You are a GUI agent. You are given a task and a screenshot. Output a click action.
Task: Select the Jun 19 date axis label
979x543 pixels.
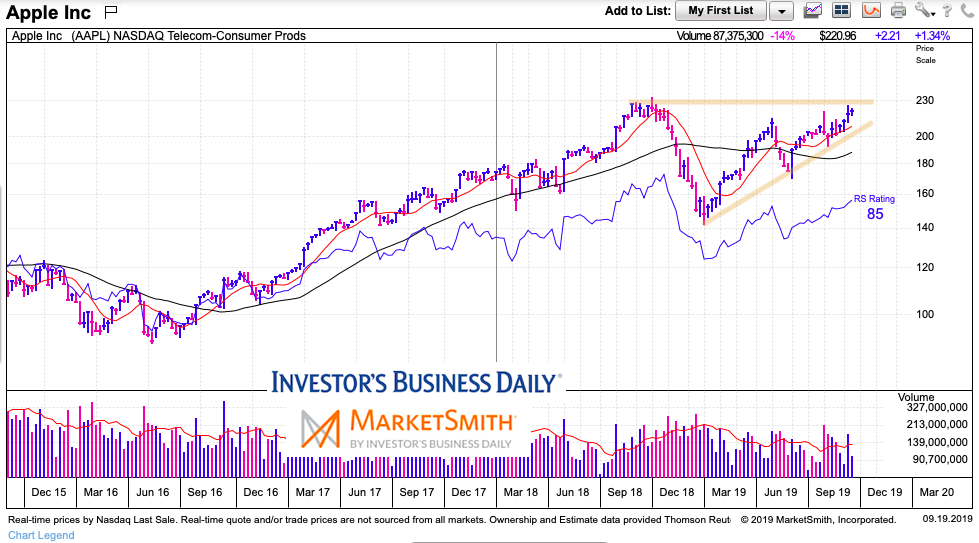[x=781, y=492]
